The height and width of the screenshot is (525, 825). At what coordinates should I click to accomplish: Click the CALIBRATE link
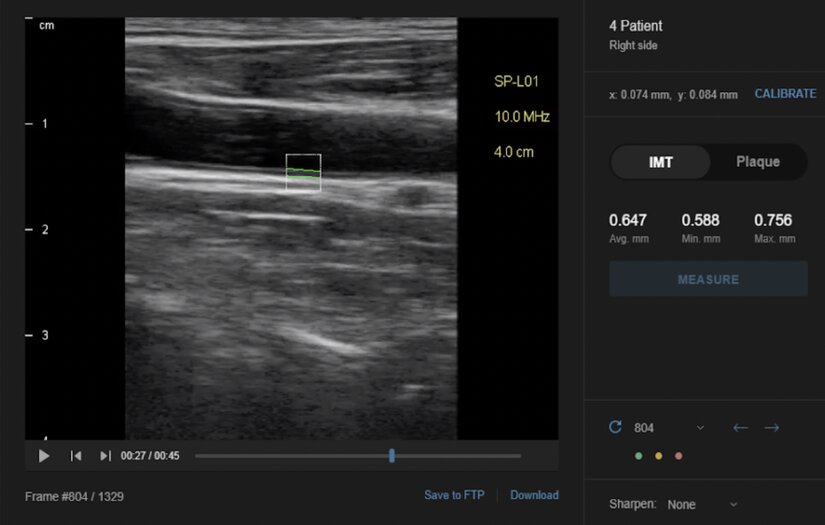coord(785,94)
